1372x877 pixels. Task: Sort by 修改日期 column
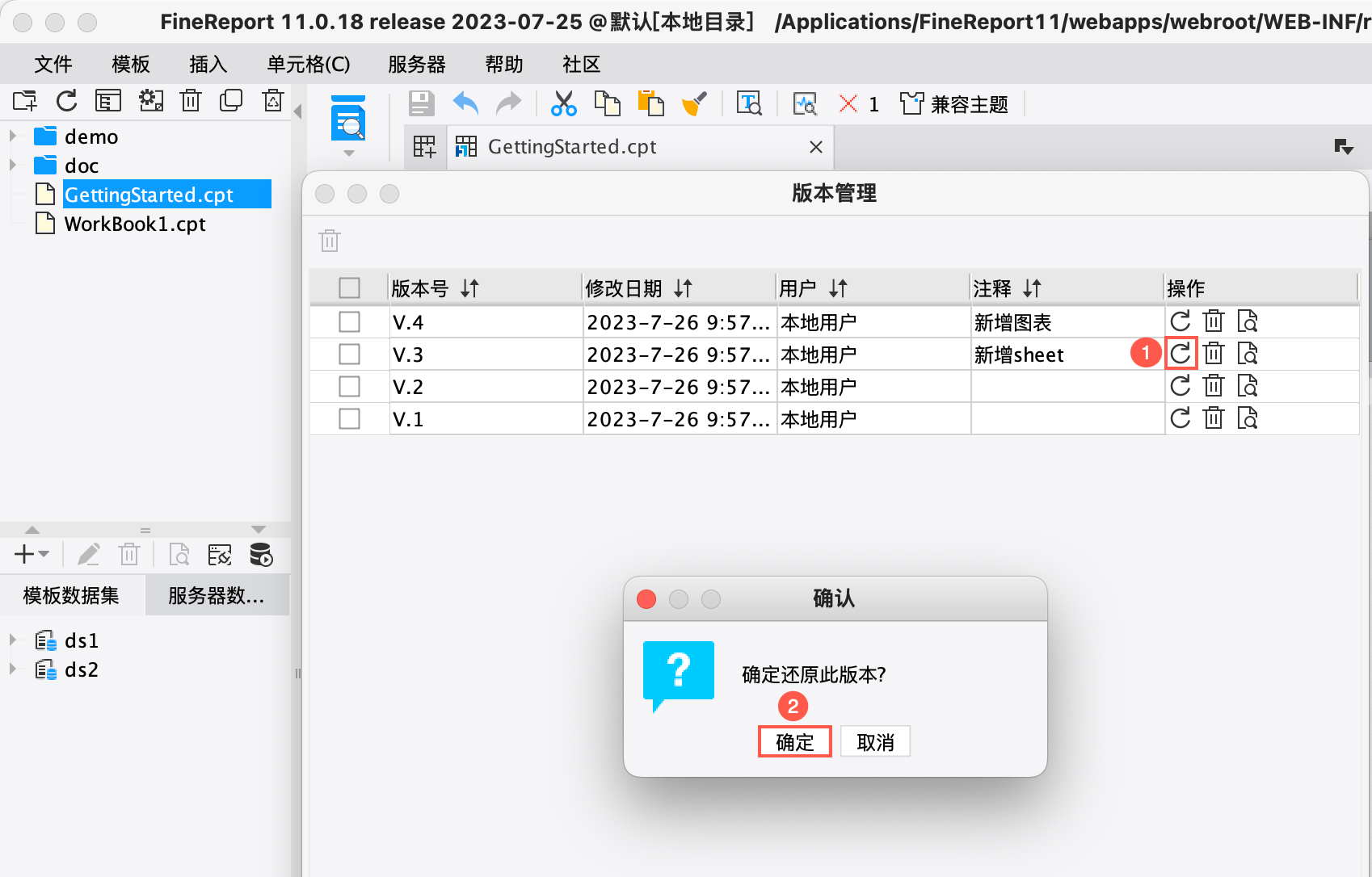click(684, 288)
